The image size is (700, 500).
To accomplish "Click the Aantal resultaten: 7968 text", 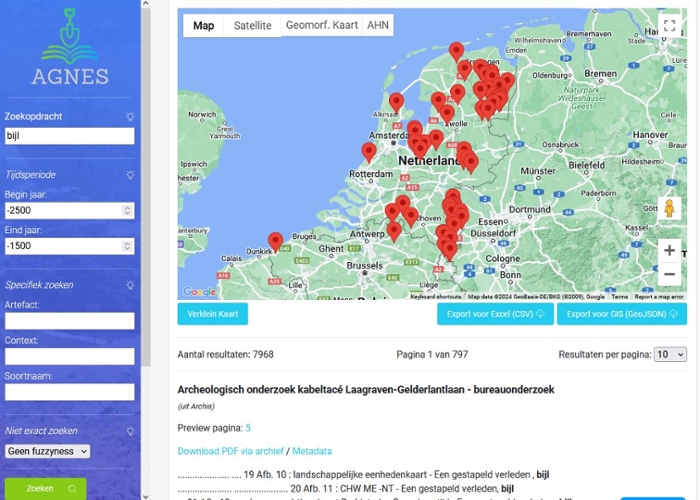I will [225, 354].
